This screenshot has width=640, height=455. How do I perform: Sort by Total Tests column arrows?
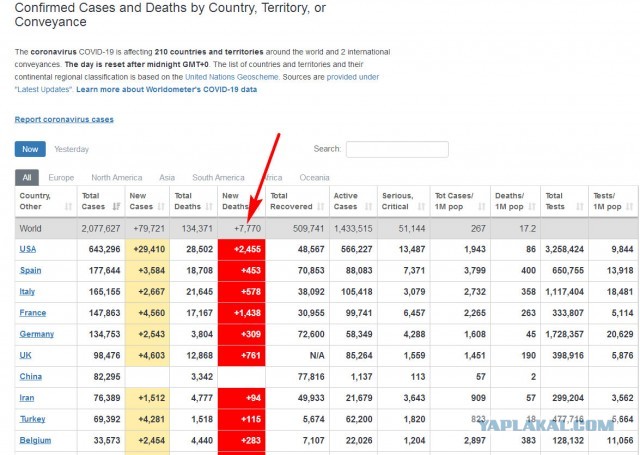580,206
